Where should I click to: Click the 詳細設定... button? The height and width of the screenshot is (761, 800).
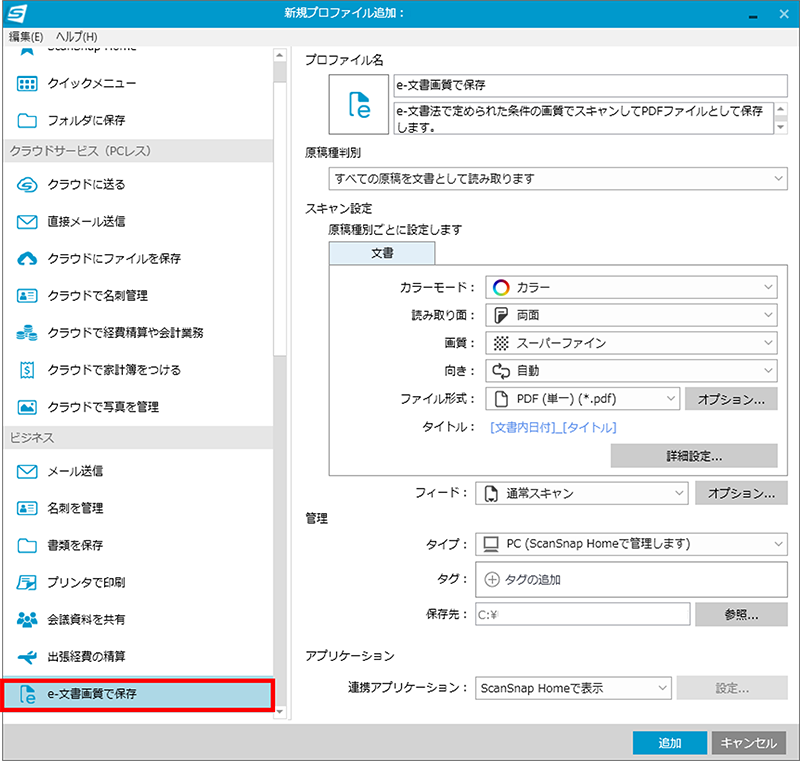694,456
